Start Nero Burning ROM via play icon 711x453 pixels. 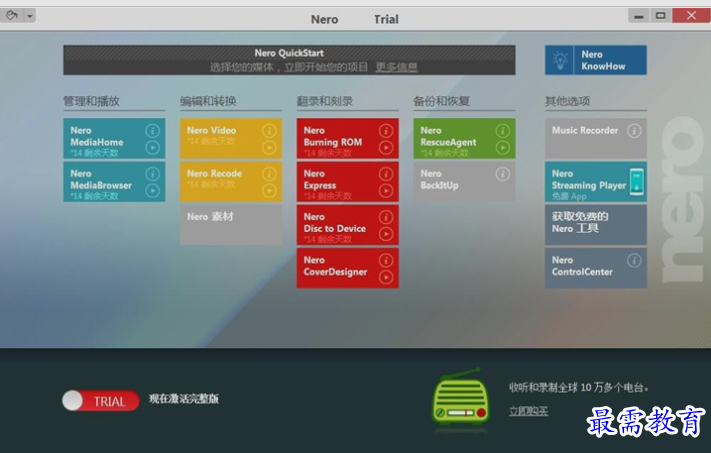tap(386, 148)
